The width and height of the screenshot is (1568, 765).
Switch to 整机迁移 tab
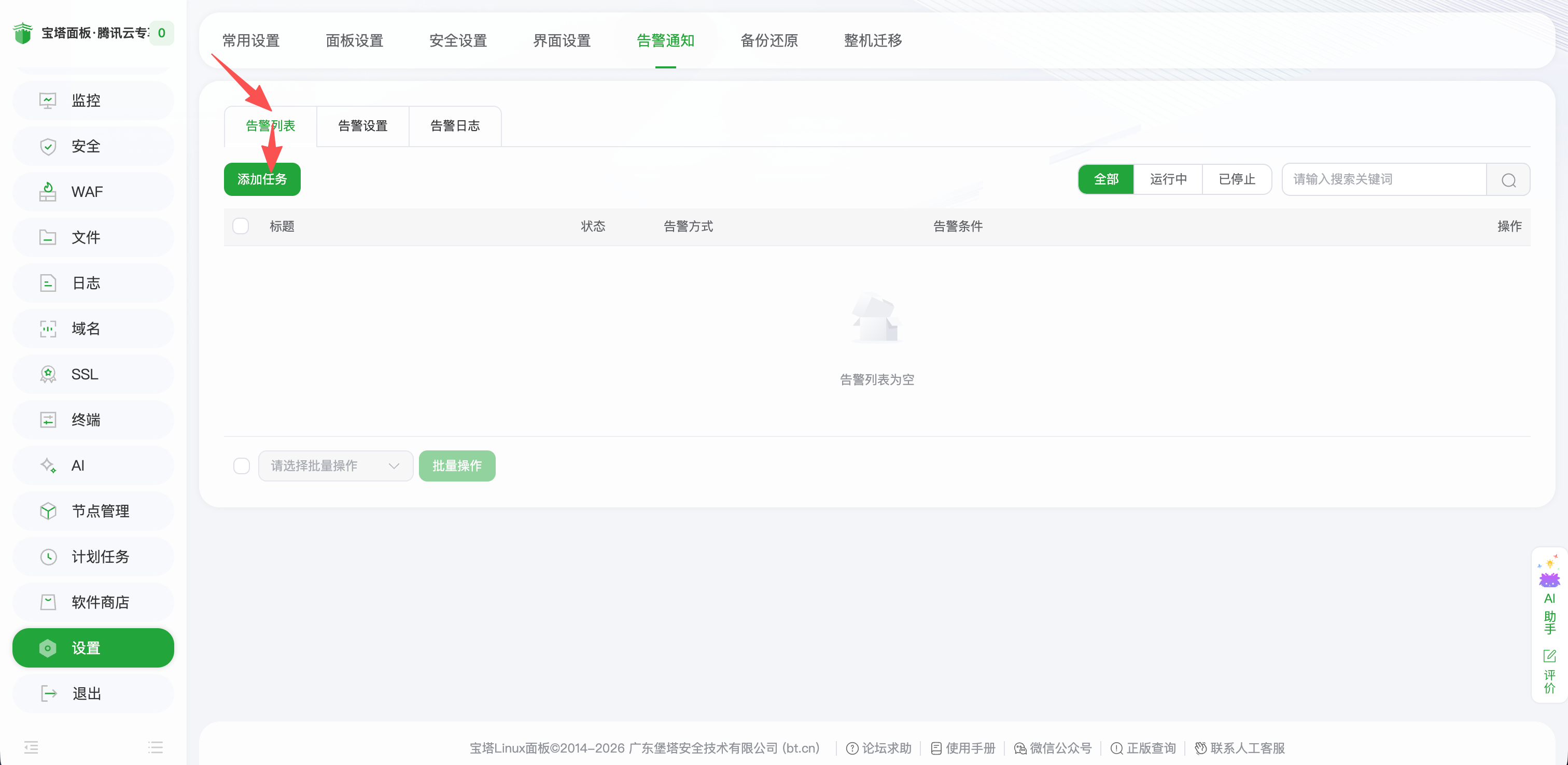point(873,41)
